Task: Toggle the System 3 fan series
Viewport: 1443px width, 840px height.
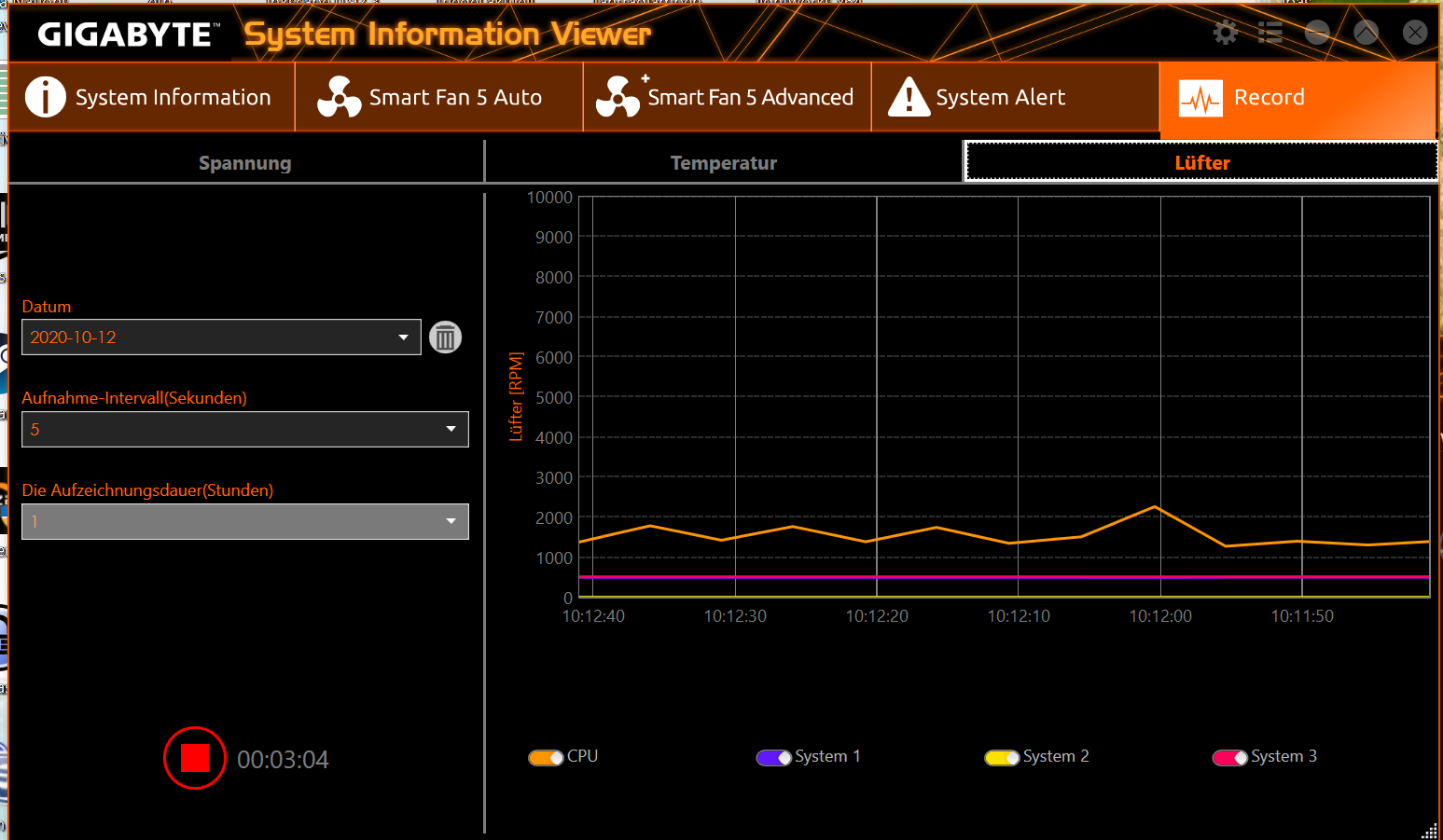Action: point(1229,757)
